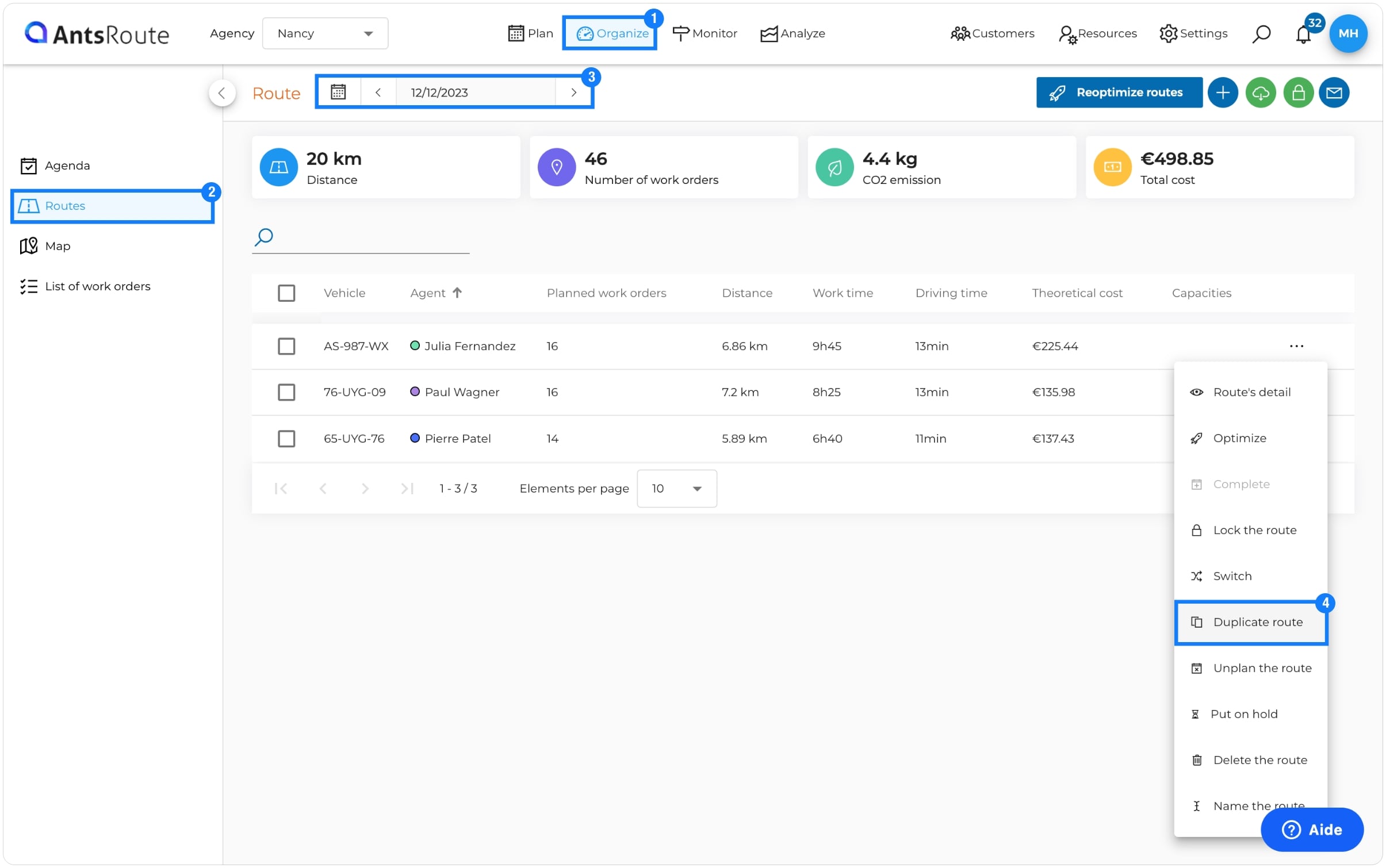Open the Agency Nancy dropdown
Image resolution: width=1386 pixels, height=868 pixels.
325,33
